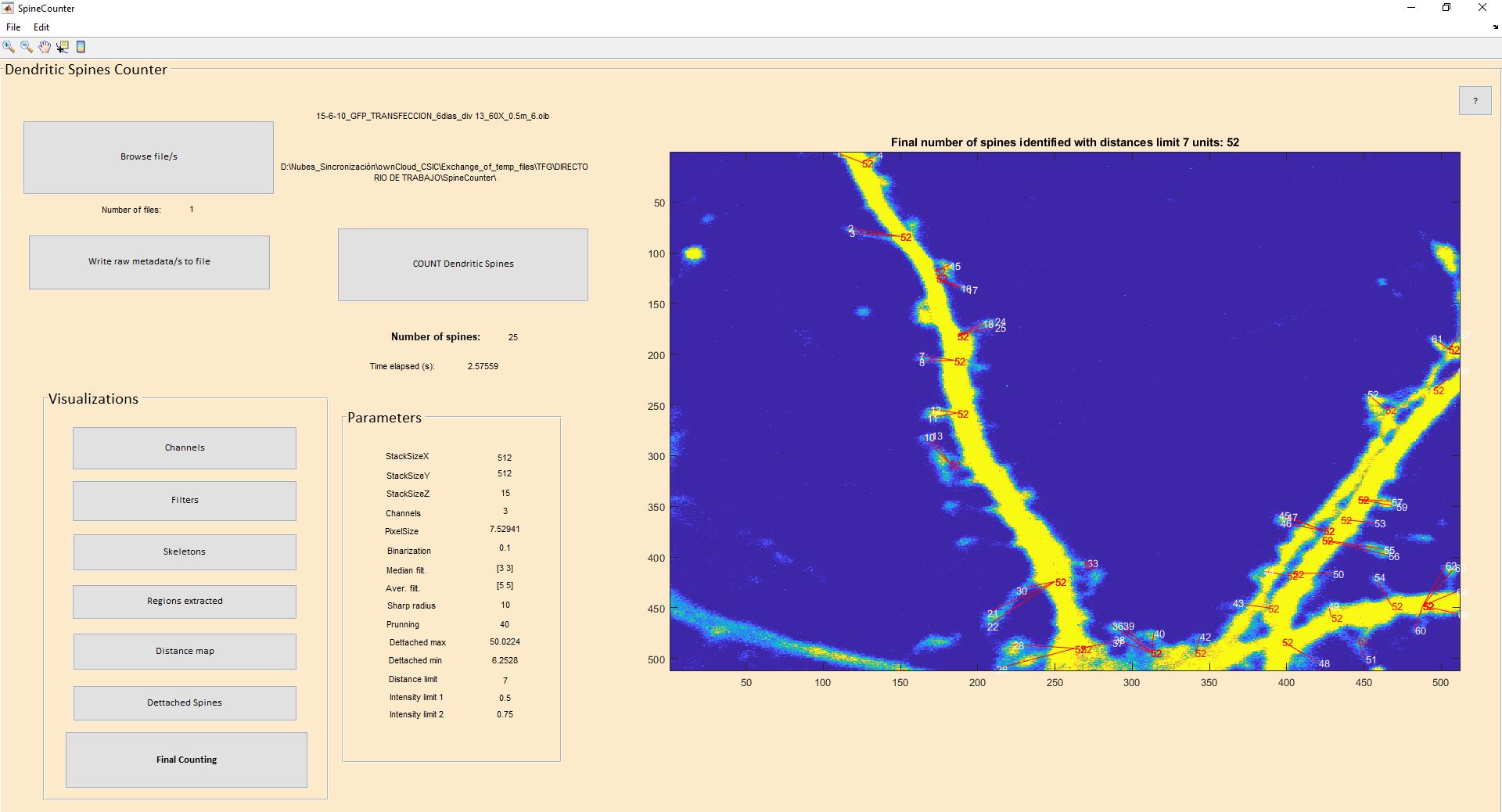Image resolution: width=1502 pixels, height=812 pixels.
Task: Start COUNT Dendritic Spines
Action: [463, 264]
